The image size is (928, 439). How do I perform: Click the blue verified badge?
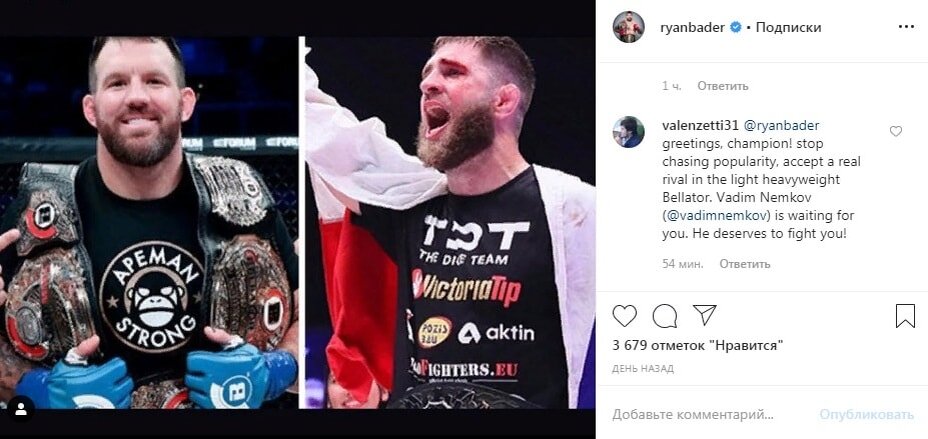pos(736,27)
